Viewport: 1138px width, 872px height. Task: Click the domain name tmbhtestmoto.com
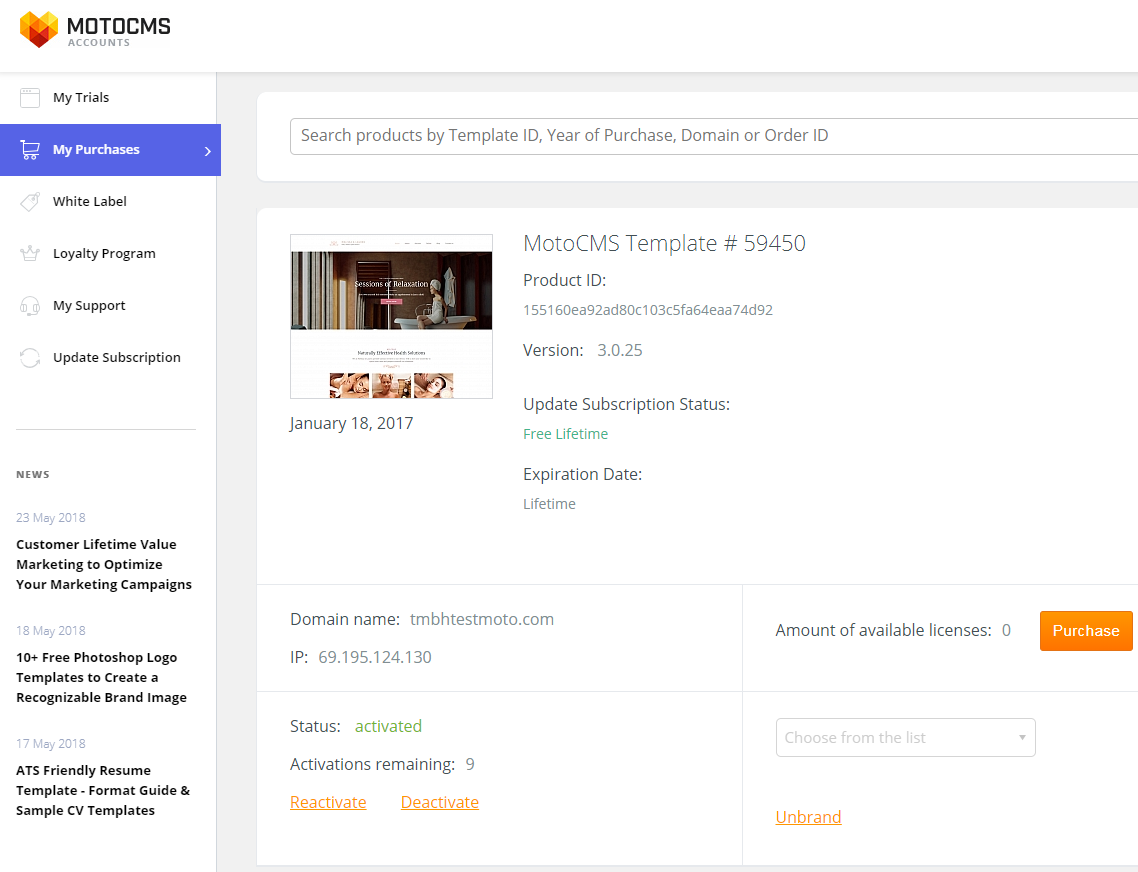[482, 619]
